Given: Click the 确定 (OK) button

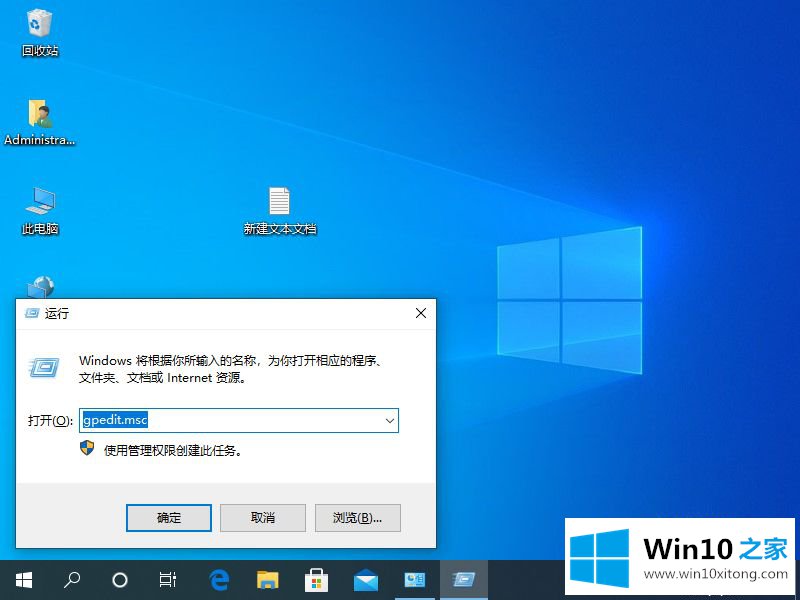Looking at the screenshot, I should click(169, 517).
